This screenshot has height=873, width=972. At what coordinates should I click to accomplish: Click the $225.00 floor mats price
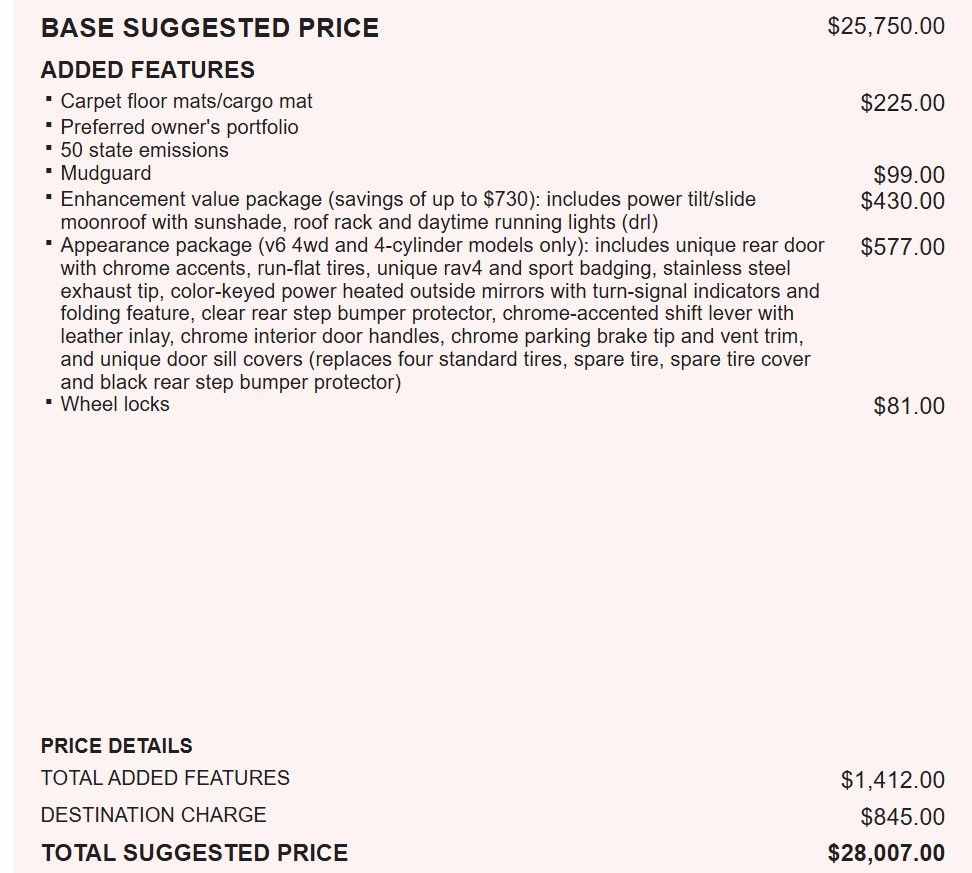click(902, 103)
